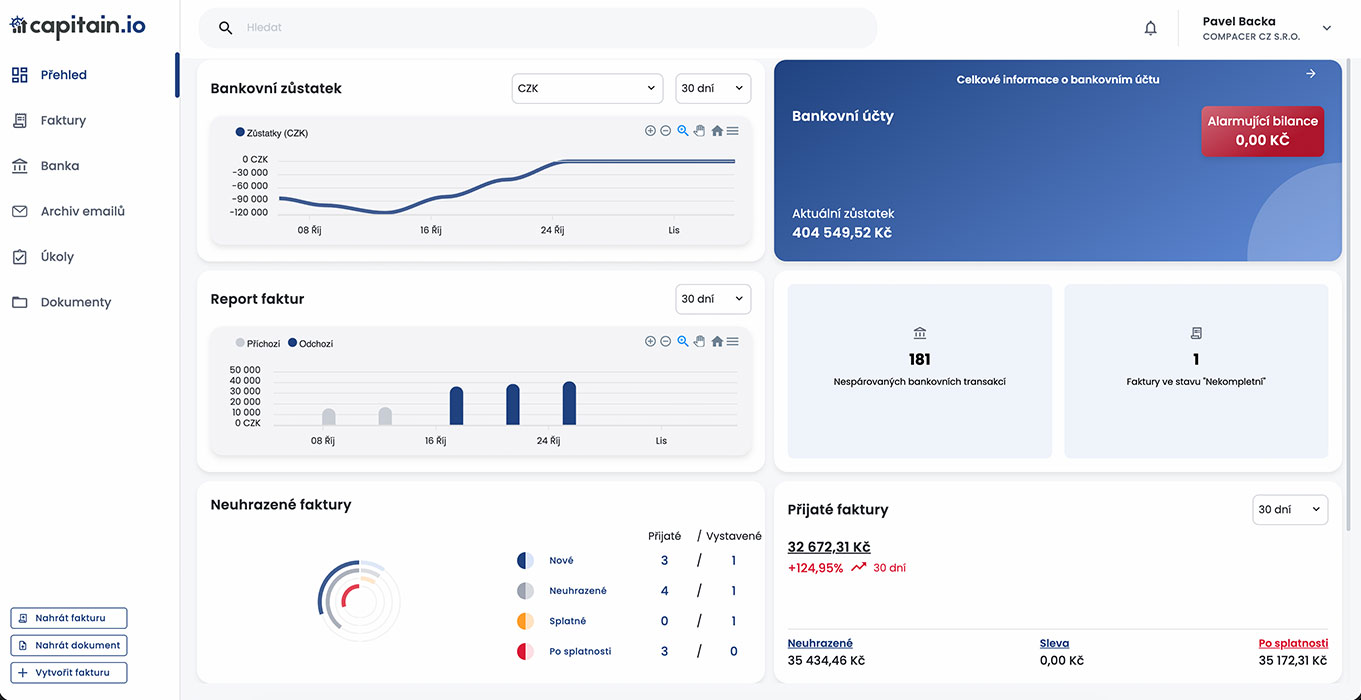The image size is (1361, 700).
Task: Click the Nahrát fakturu button
Action: 68,618
